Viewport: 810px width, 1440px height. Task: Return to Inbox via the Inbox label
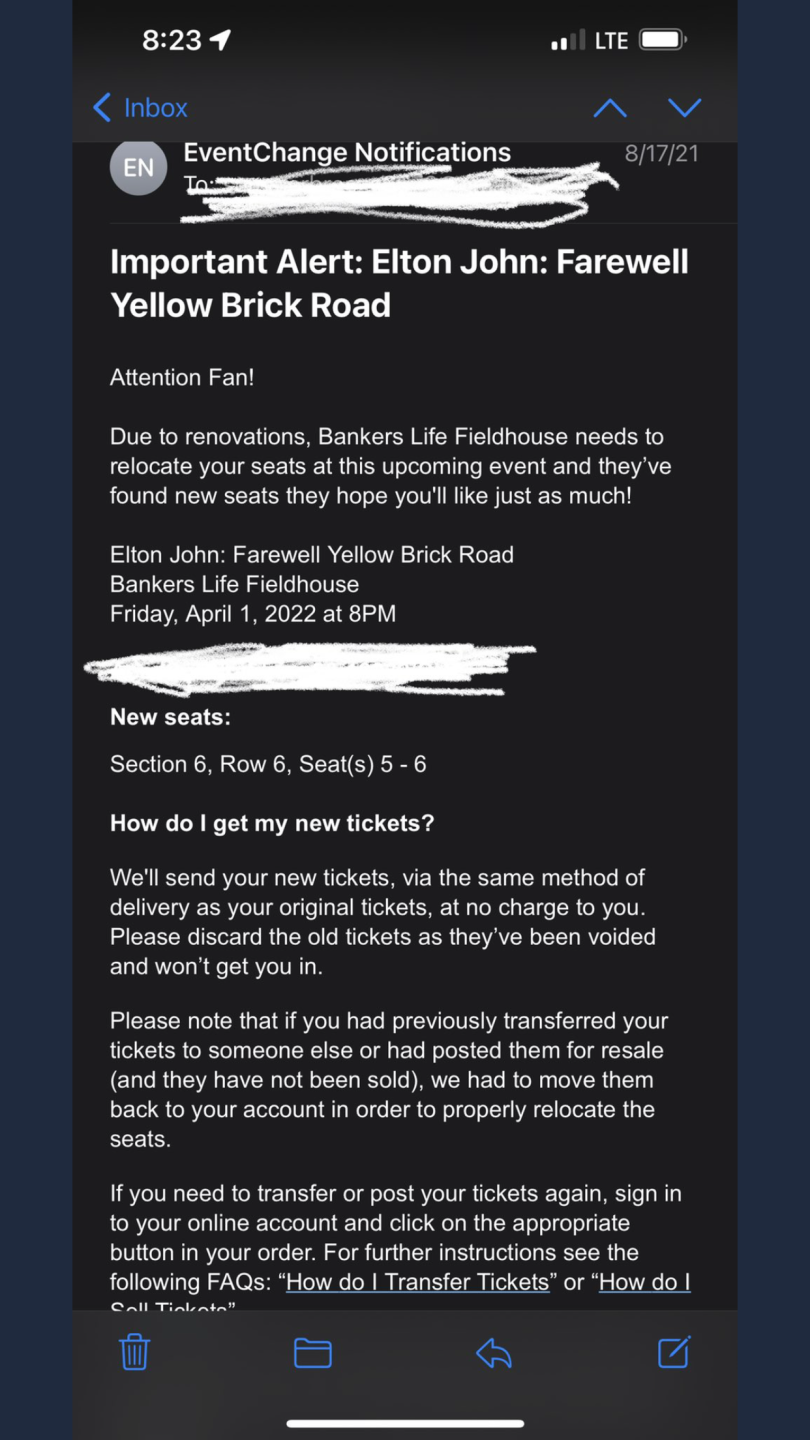pyautogui.click(x=155, y=107)
